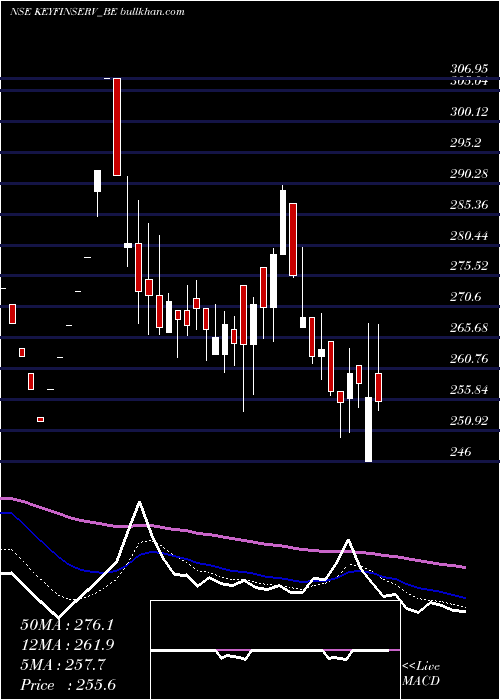Click the 255.84 price level label

[469, 390]
